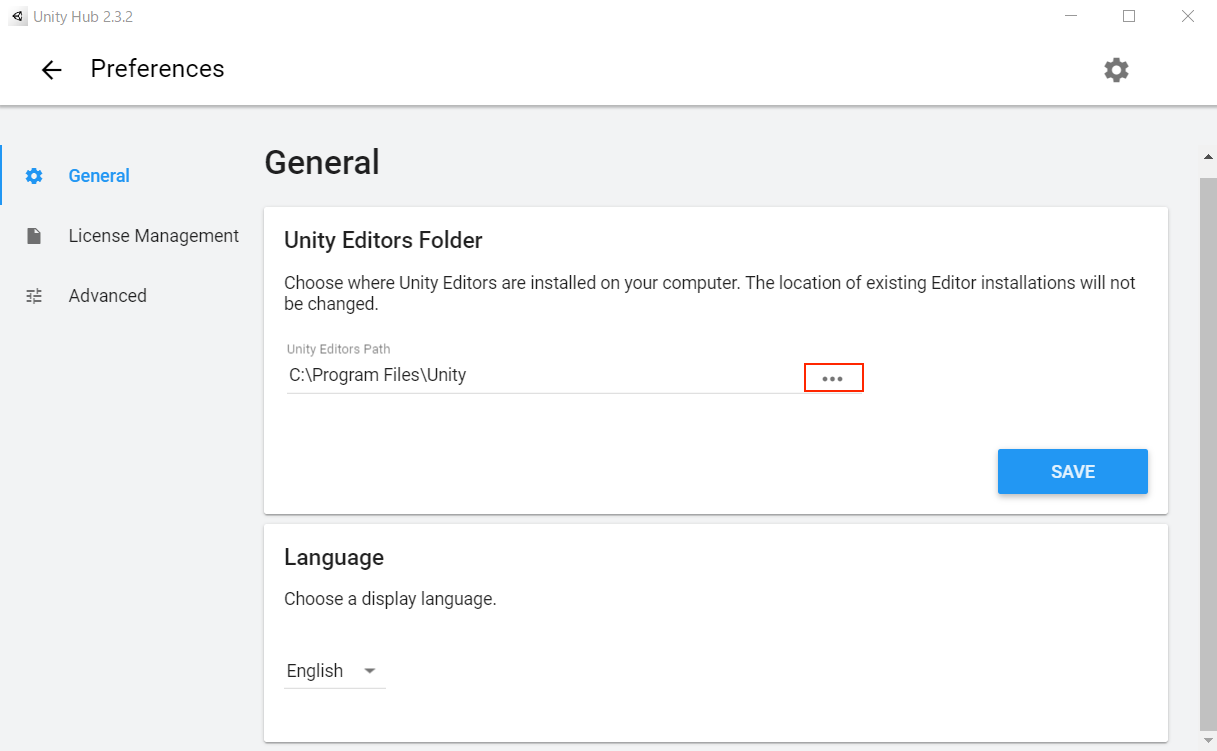
Task: Click the Unity Hub logo in title bar
Action: coord(17,16)
